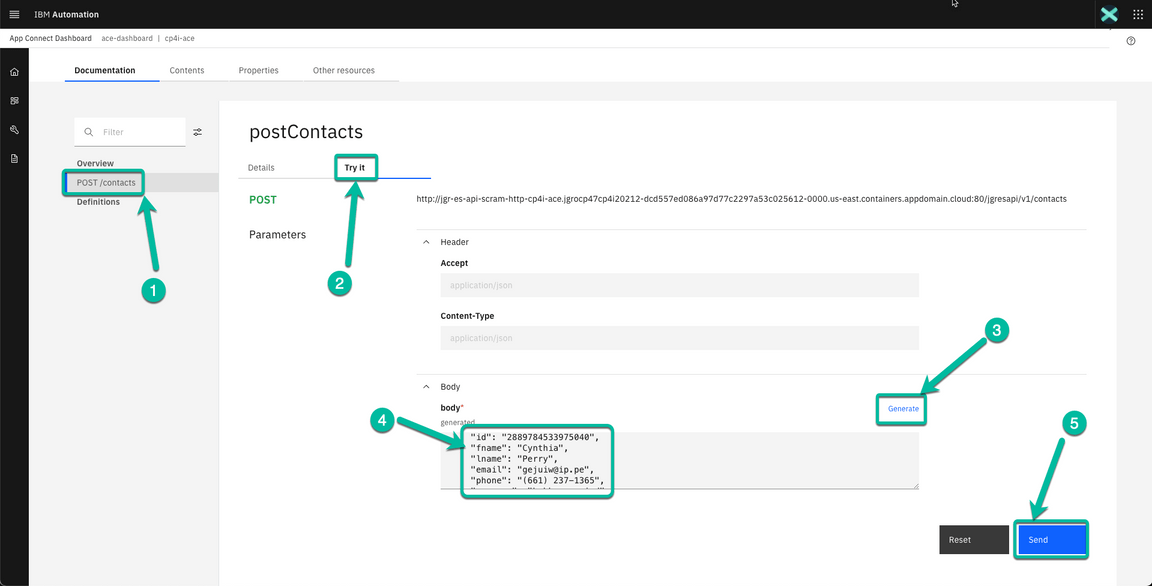Open the dashboard grid icon in the sidebar
This screenshot has height=586, width=1152.
[x=14, y=100]
